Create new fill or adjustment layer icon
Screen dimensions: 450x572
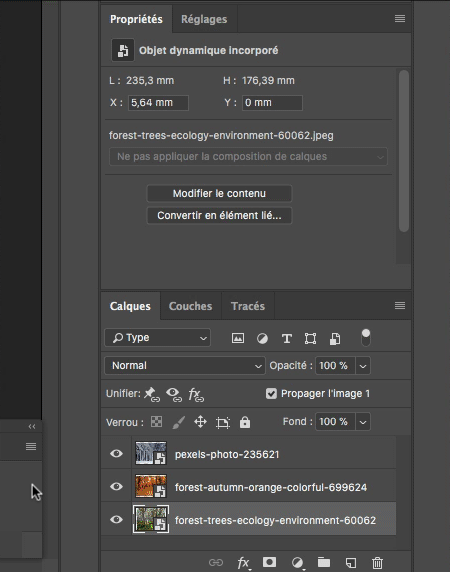tap(298, 563)
